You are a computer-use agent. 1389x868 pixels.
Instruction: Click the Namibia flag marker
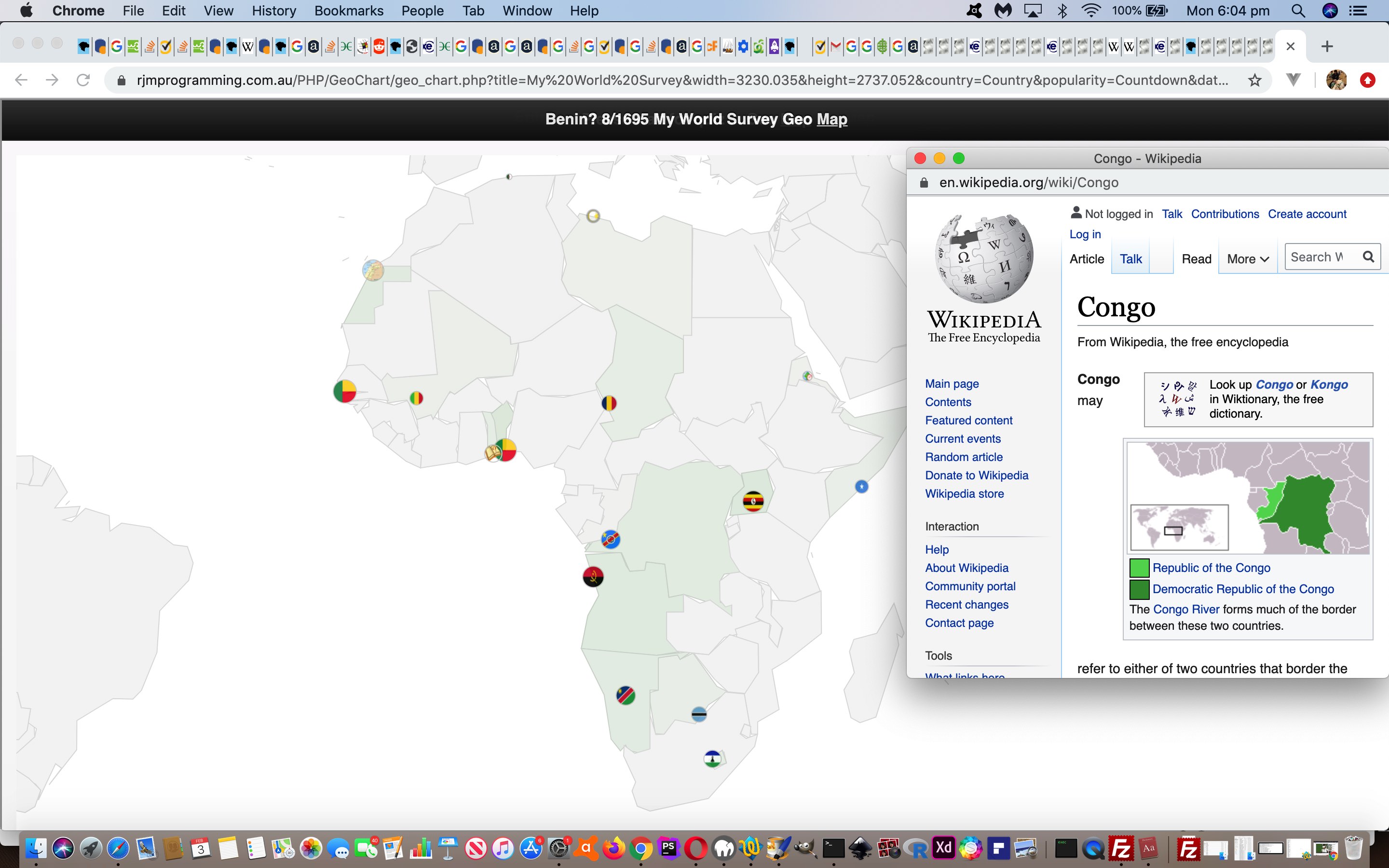[626, 695]
